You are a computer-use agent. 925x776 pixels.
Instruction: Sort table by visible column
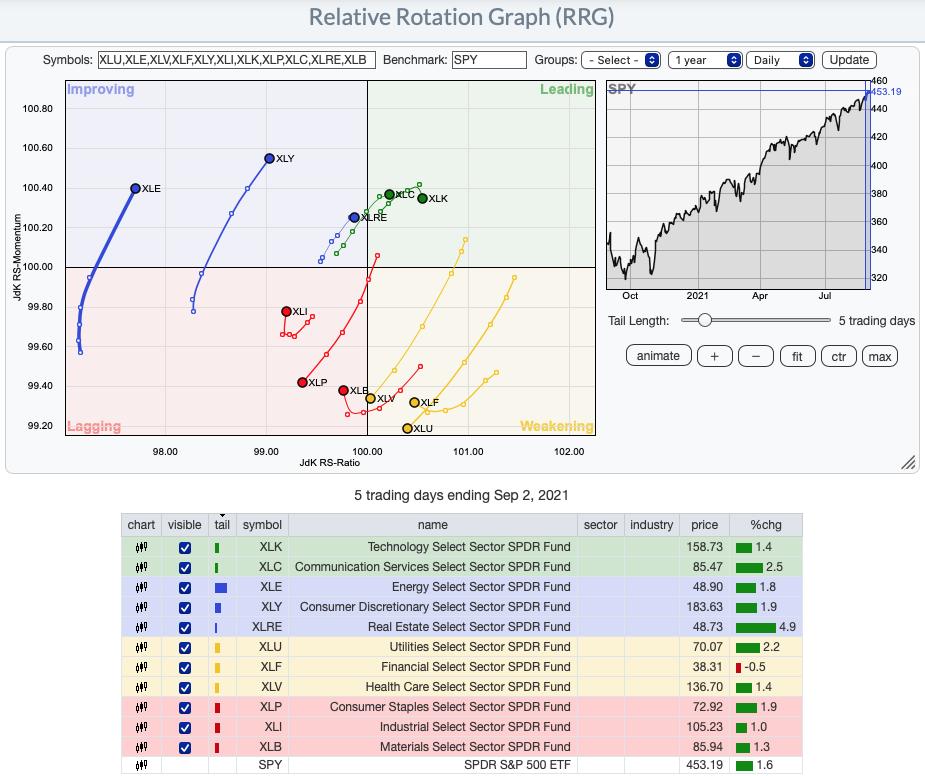[185, 525]
